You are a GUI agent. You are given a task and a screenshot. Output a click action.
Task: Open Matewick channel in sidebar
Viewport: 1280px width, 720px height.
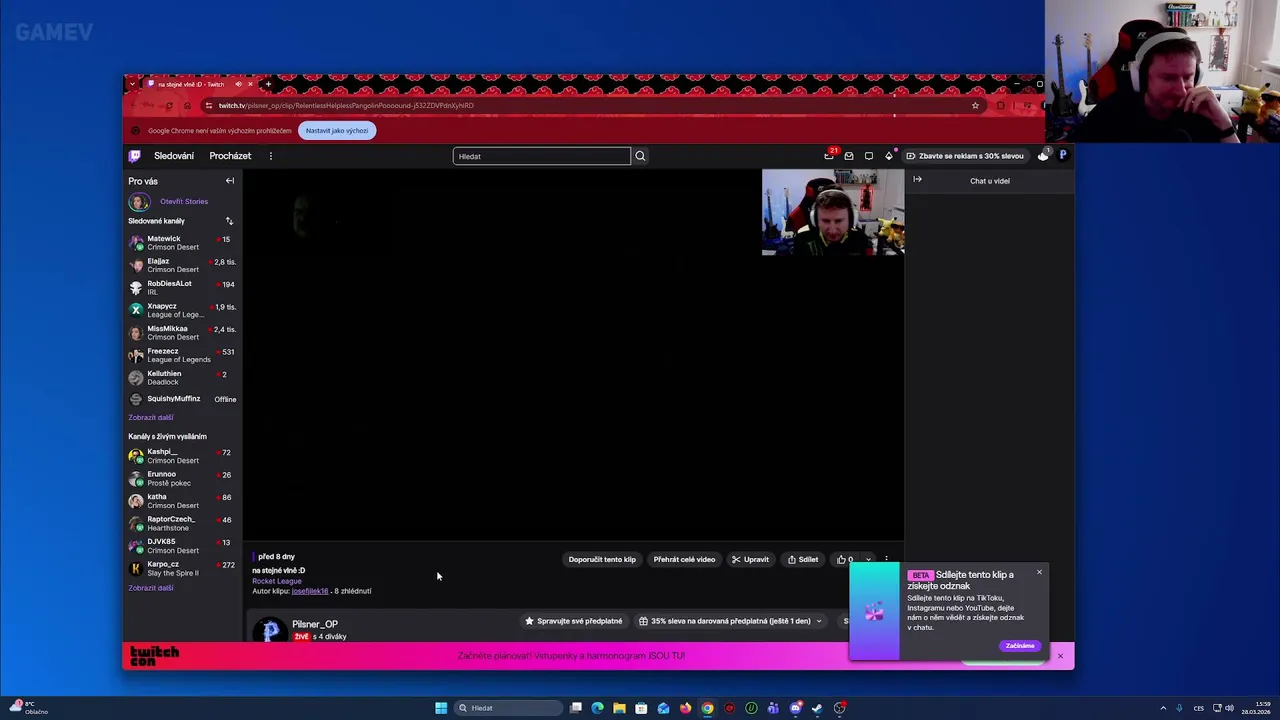click(x=182, y=243)
